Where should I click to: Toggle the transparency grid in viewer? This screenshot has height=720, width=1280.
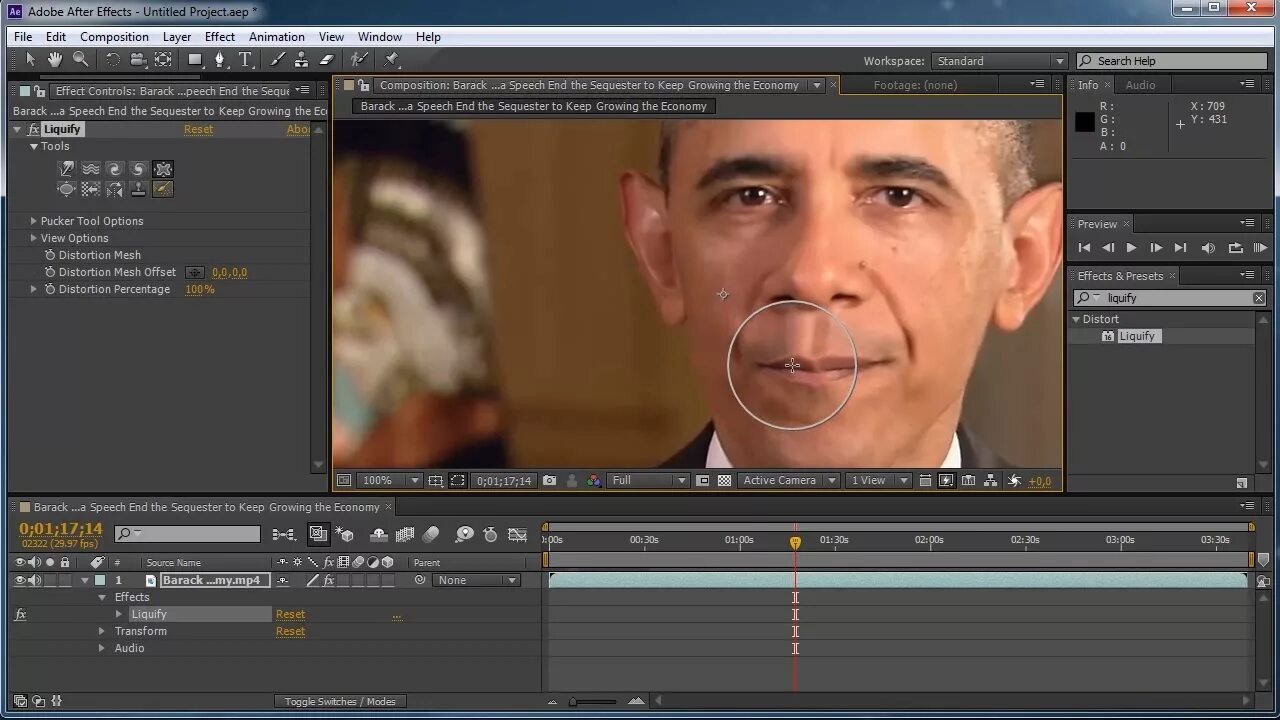point(724,481)
